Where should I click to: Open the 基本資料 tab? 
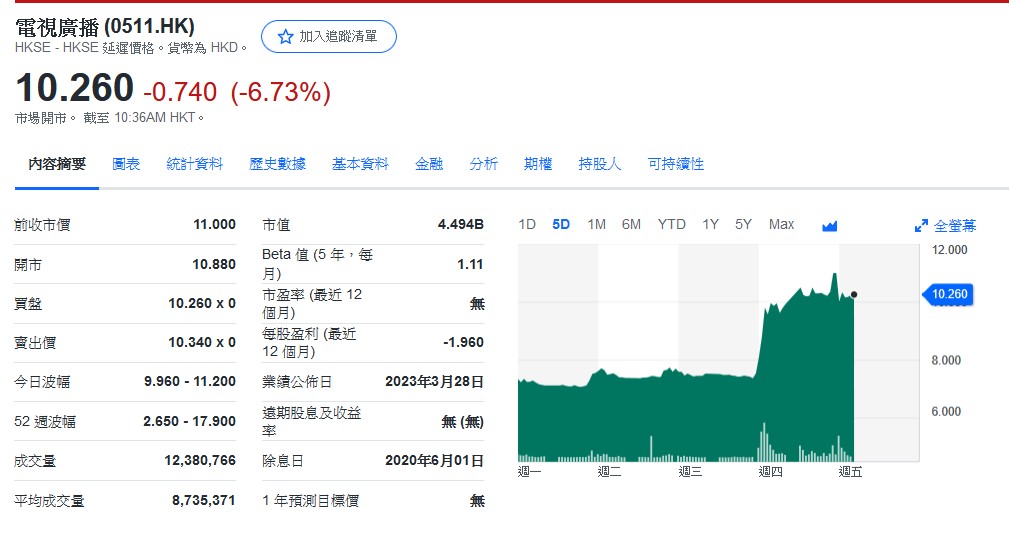(360, 164)
